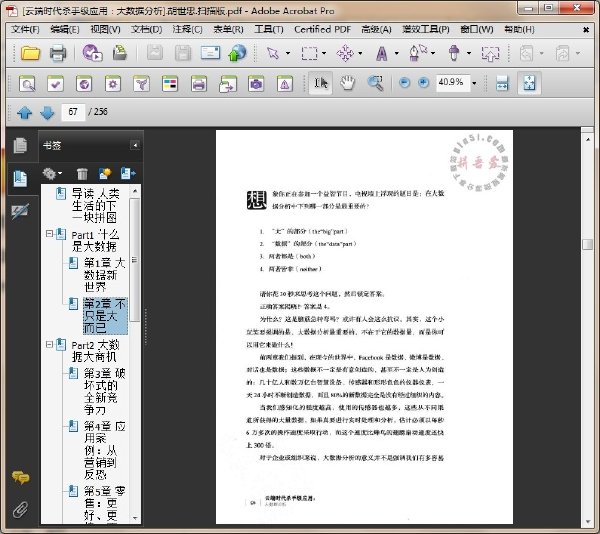Select bookmark 第3章 破坏式的全新竞争力
The image size is (600, 534).
coord(104,391)
